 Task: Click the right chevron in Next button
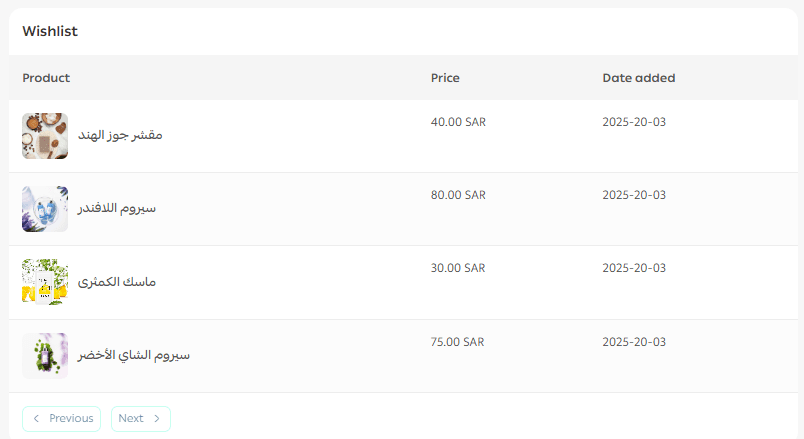pos(157,419)
